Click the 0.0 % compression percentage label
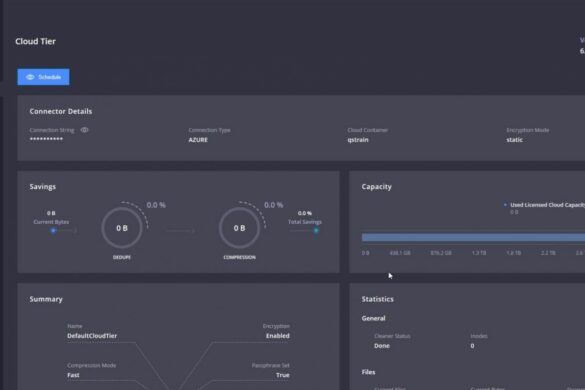Image resolution: width=585 pixels, height=390 pixels. (273, 205)
